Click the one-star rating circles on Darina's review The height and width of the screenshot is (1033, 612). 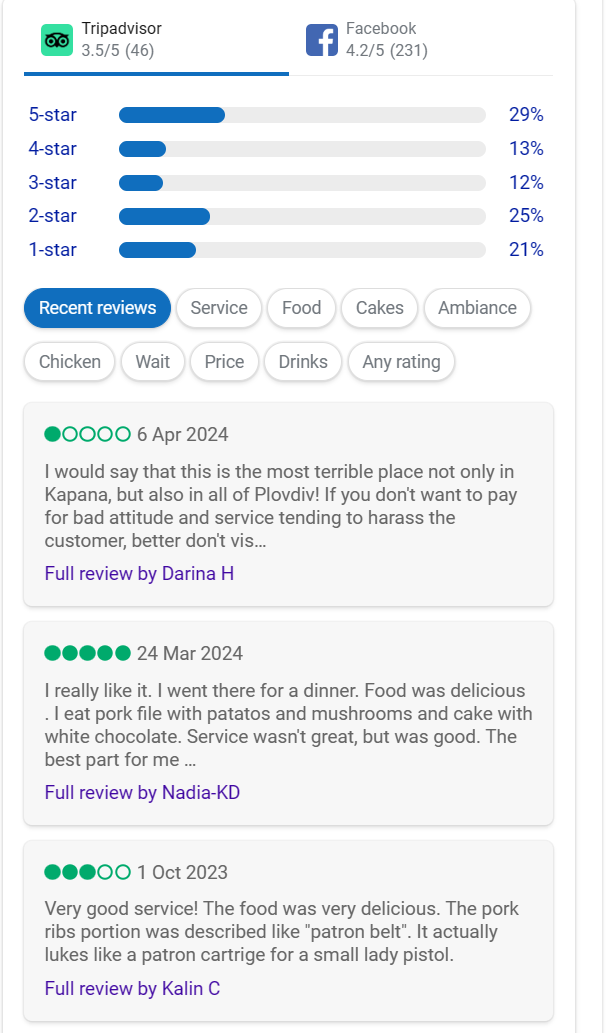coord(88,434)
